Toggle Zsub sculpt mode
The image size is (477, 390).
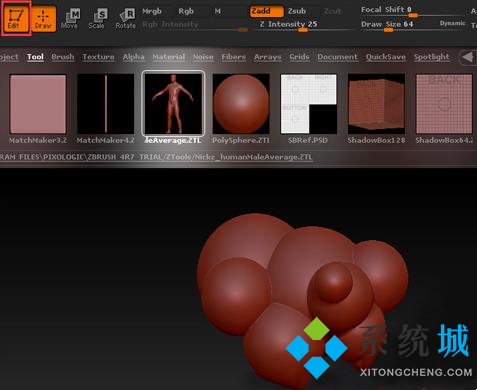coord(297,11)
